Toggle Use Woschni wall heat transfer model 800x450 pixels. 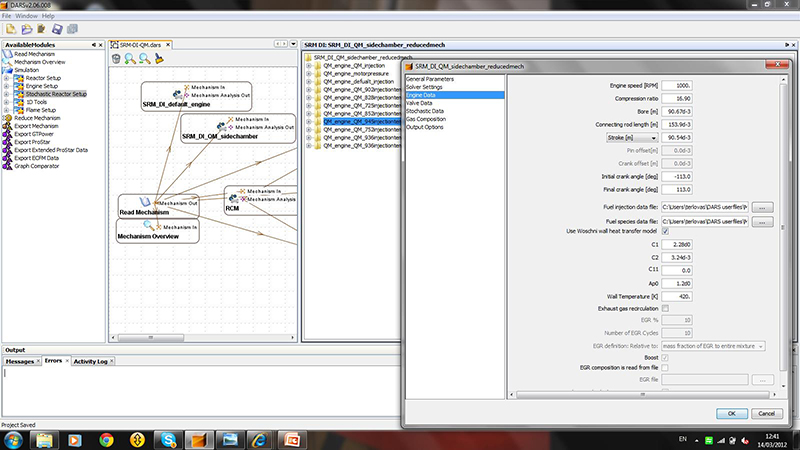click(x=665, y=231)
